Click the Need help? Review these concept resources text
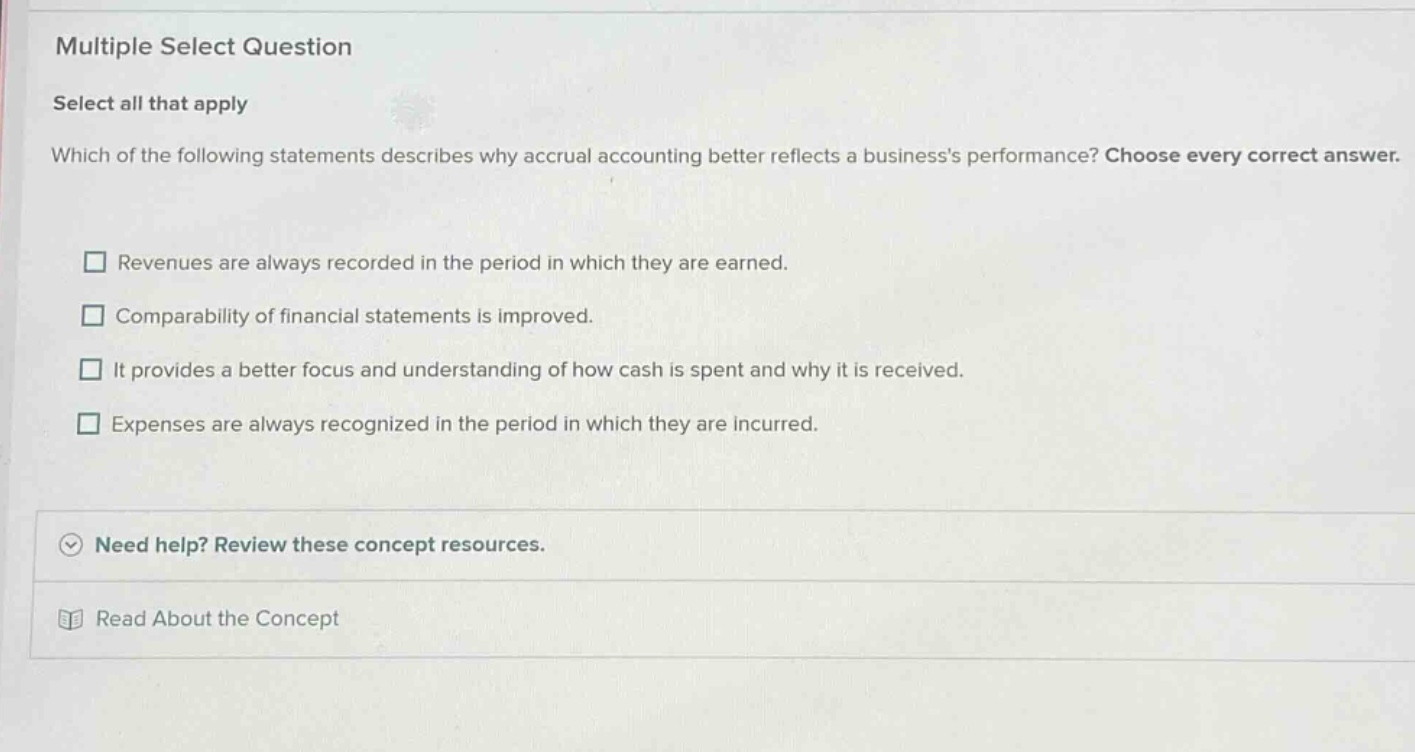The image size is (1415, 752). [319, 544]
